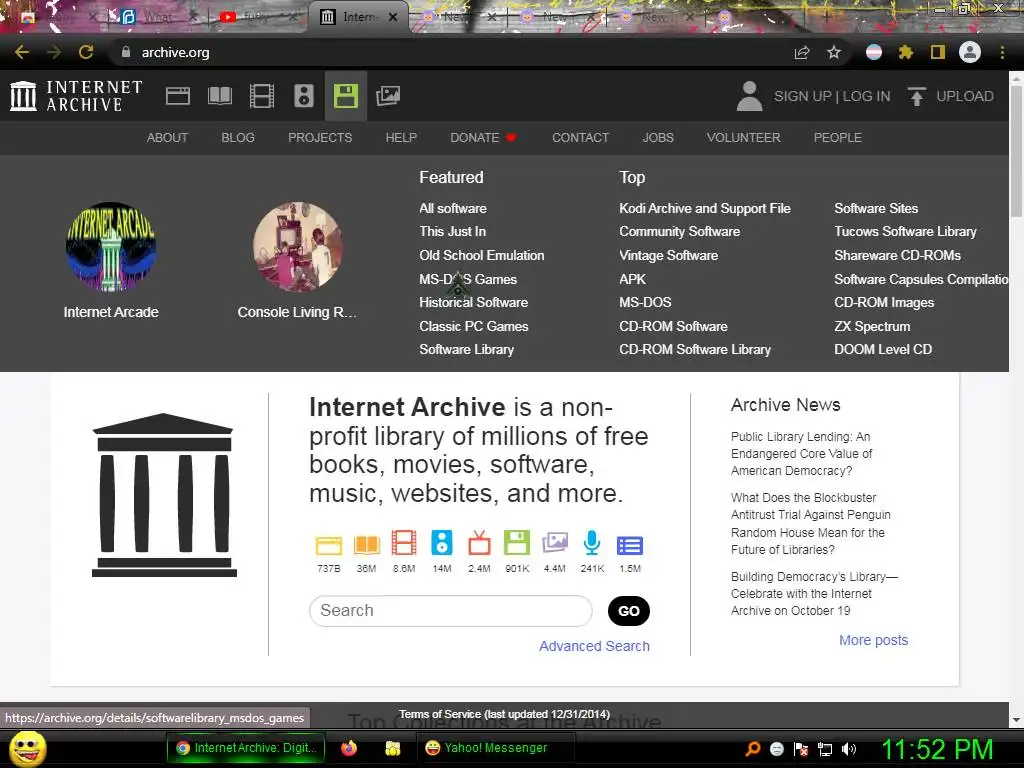Click the blue list icon labeled 1.5M

pyautogui.click(x=630, y=545)
